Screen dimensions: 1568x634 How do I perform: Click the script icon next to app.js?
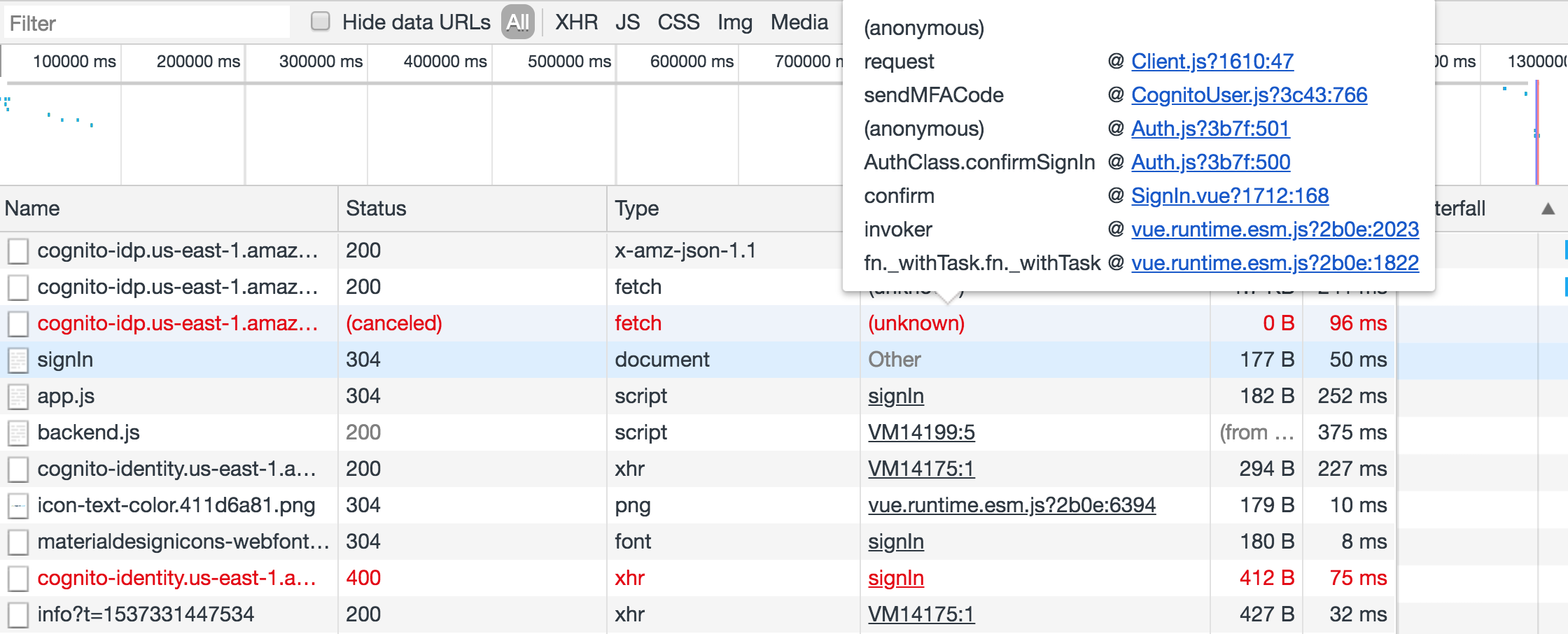17,395
